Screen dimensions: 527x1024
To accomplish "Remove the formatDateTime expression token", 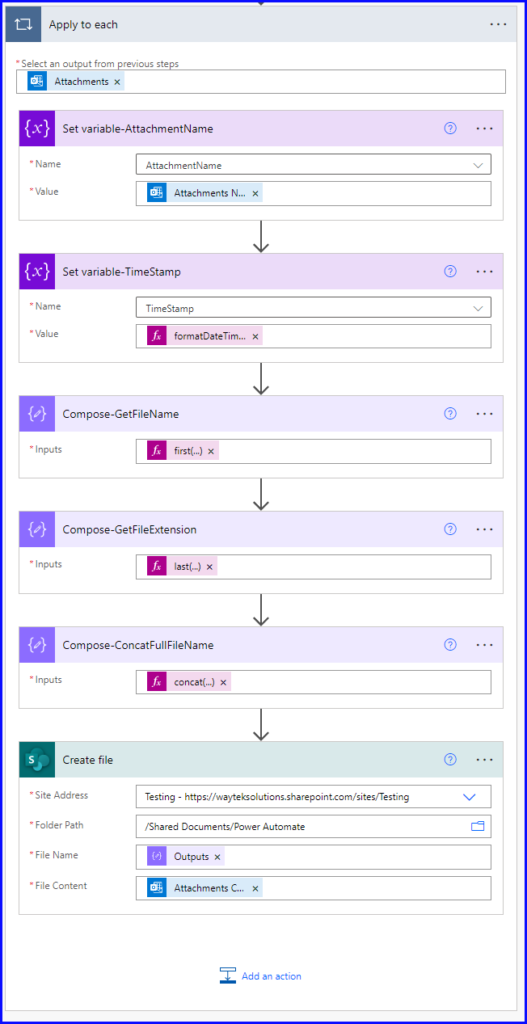I will pos(255,336).
